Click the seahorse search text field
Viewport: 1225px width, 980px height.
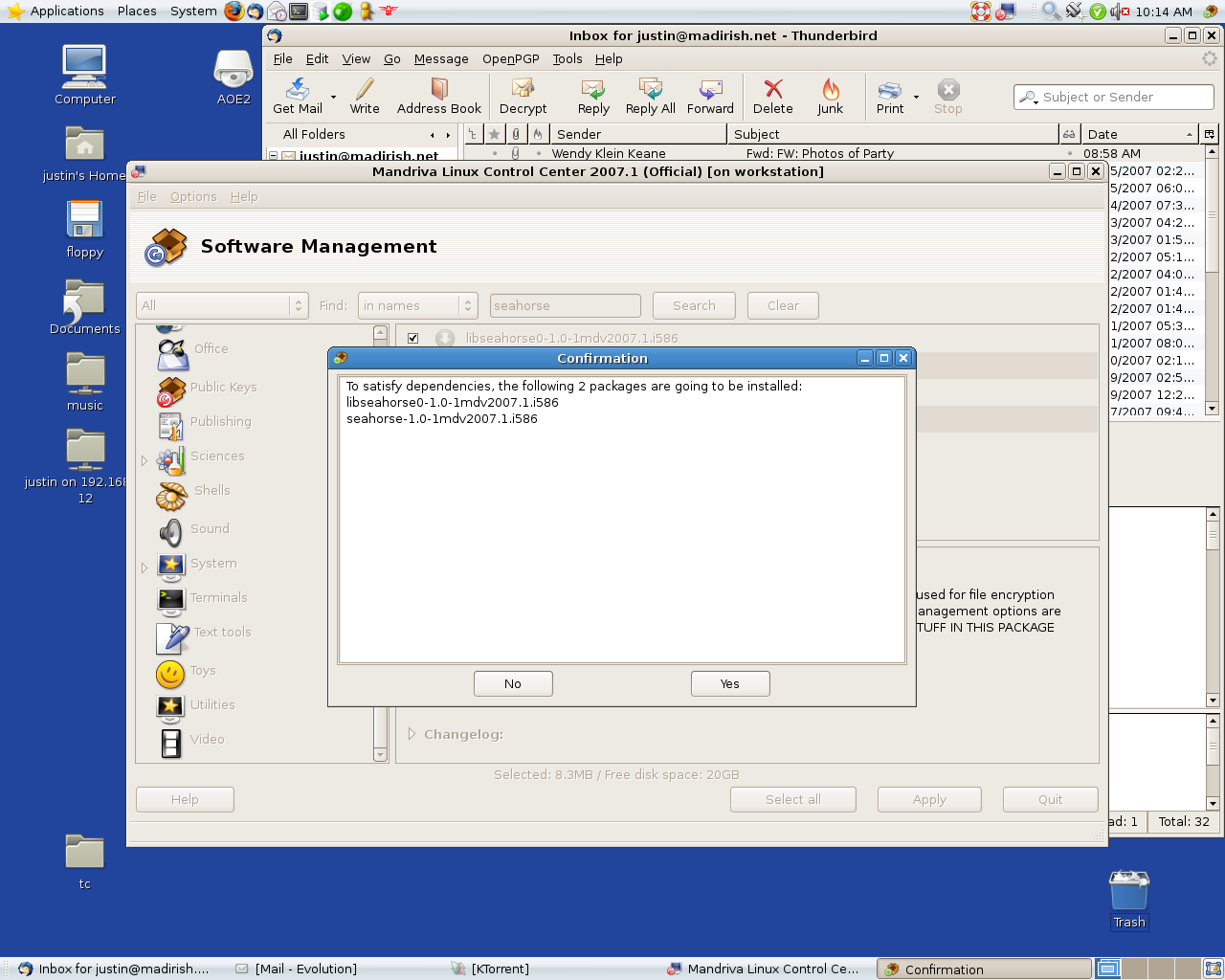point(566,305)
